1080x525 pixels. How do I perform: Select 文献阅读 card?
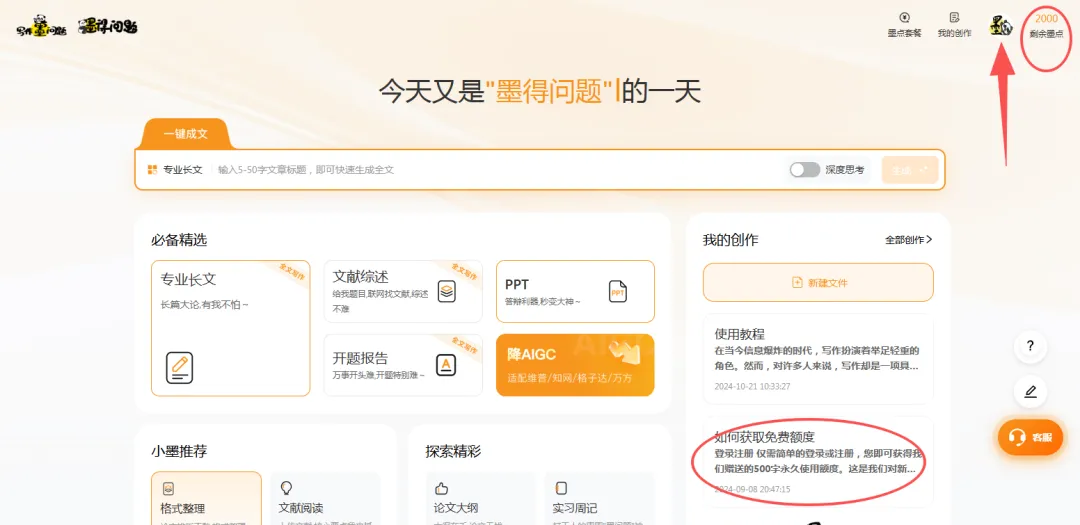pyautogui.click(x=325, y=497)
